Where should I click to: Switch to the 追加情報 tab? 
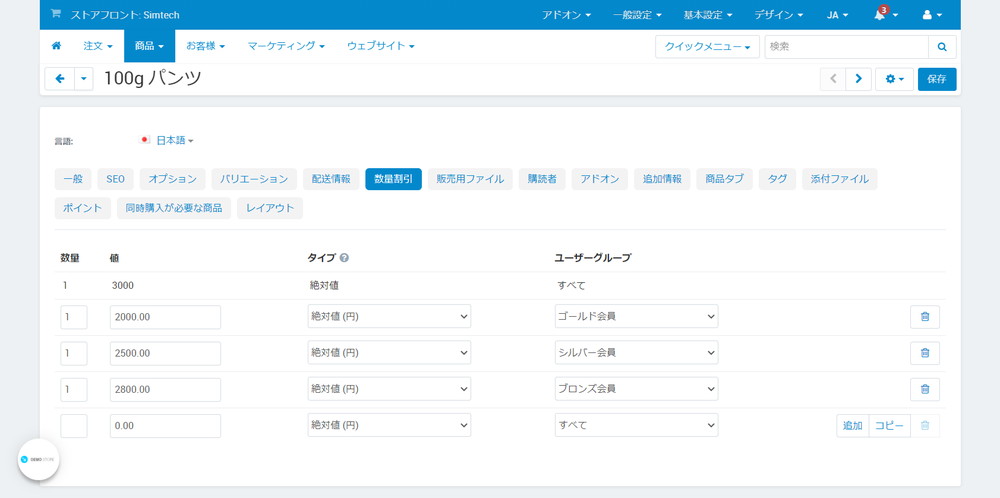(x=662, y=179)
